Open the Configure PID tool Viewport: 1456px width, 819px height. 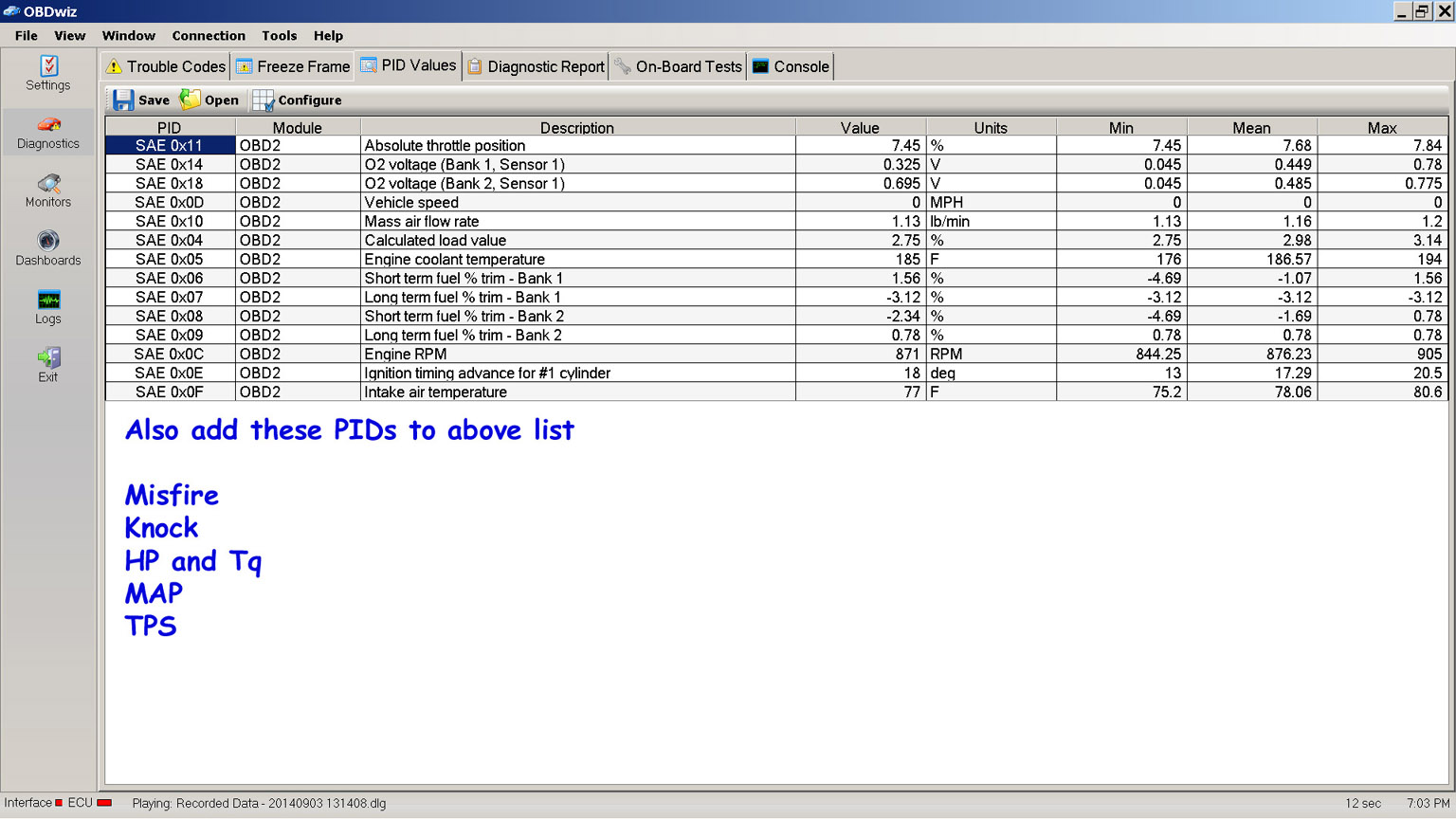297,100
